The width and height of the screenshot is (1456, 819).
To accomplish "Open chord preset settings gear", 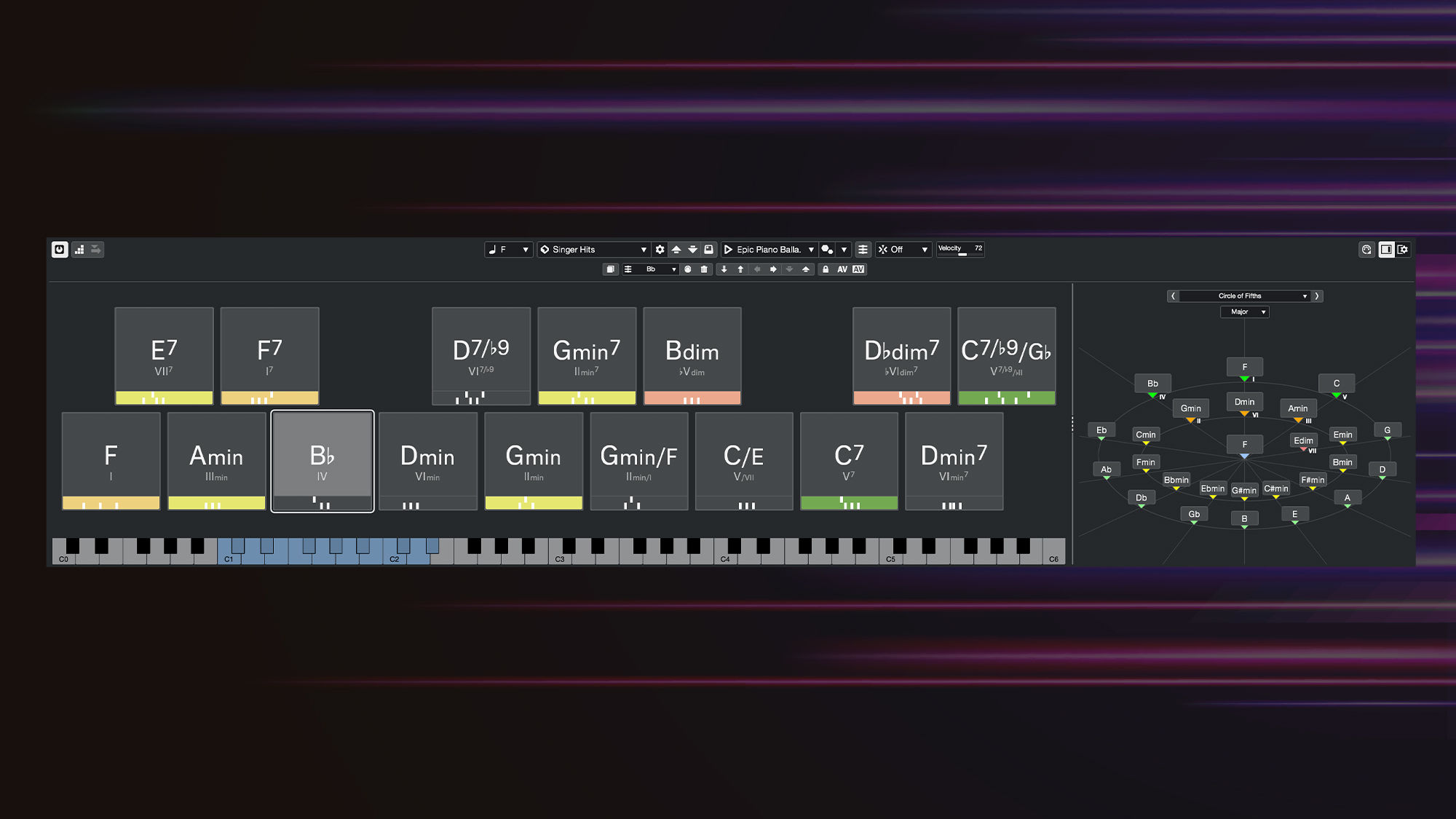I will [660, 250].
